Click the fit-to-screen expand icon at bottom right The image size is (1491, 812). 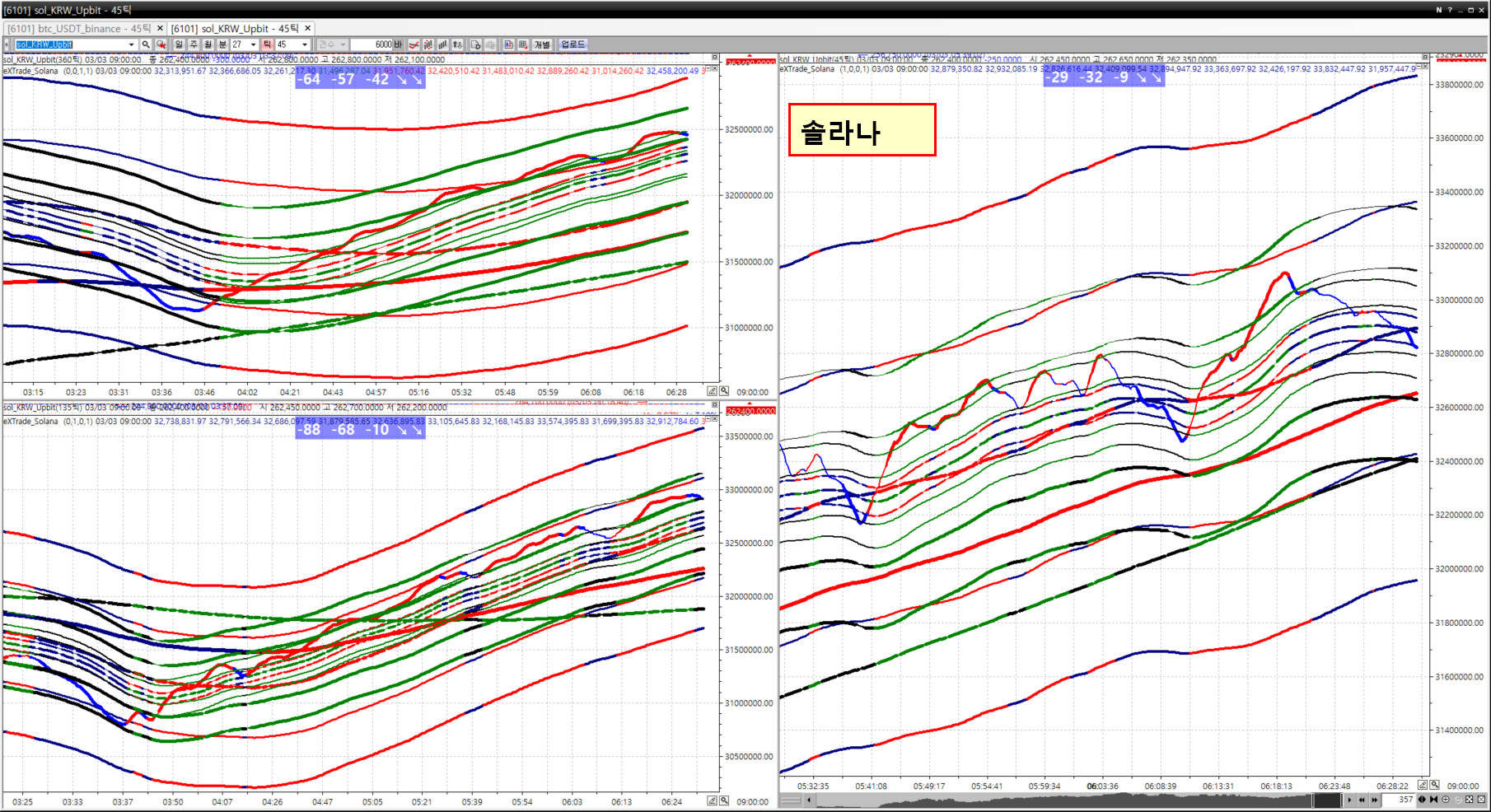pos(1470,800)
